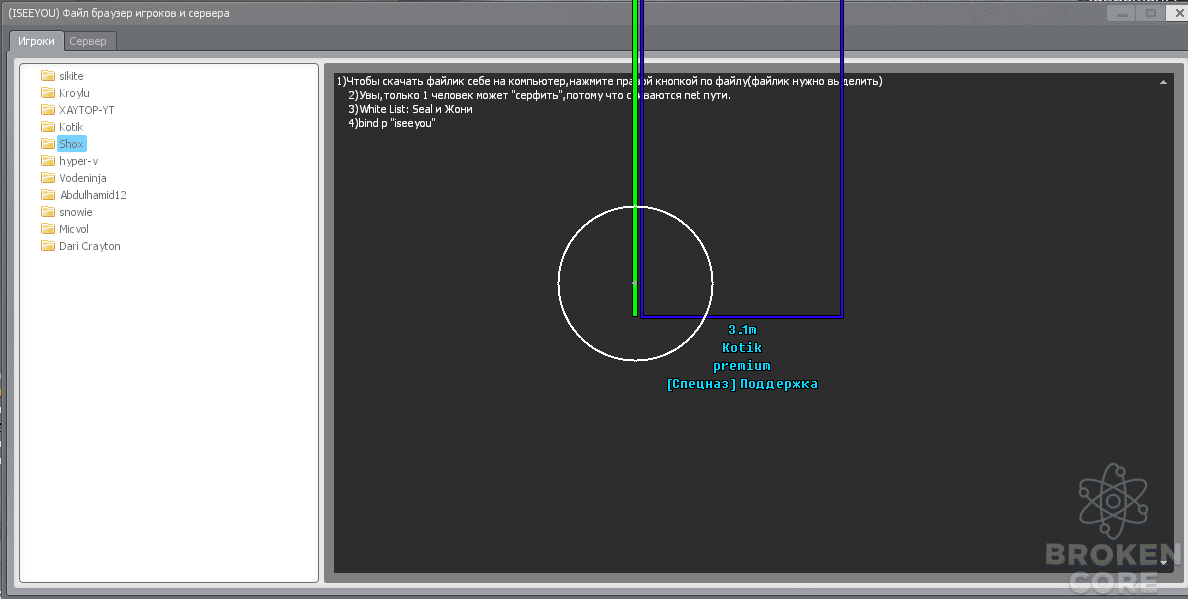Image resolution: width=1188 pixels, height=599 pixels.
Task: Open the Kroylu player entry
Action: pyautogui.click(x=74, y=93)
